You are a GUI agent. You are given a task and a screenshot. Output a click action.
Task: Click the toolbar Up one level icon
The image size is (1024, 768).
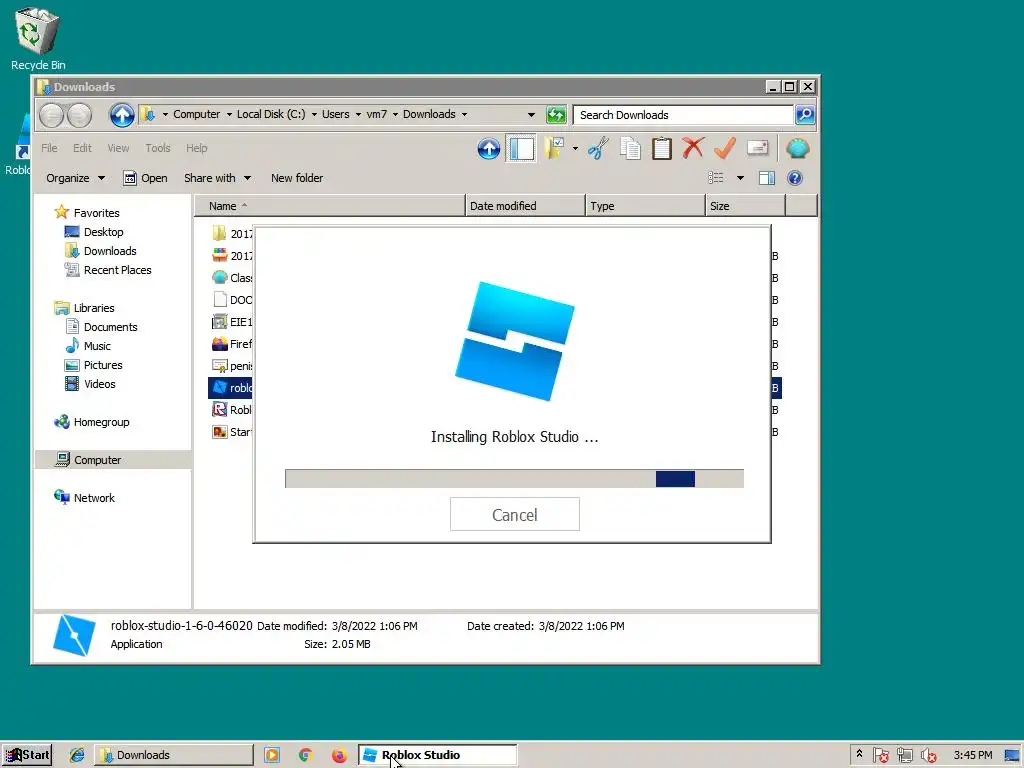[488, 149]
